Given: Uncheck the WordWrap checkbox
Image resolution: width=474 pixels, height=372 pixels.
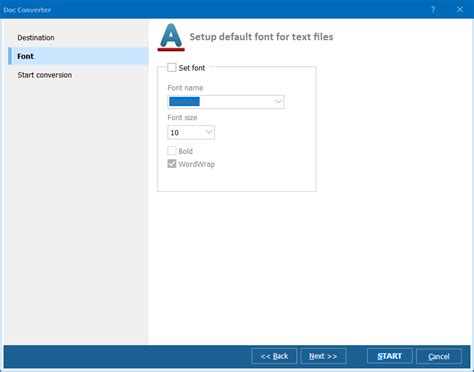Looking at the screenshot, I should point(172,164).
